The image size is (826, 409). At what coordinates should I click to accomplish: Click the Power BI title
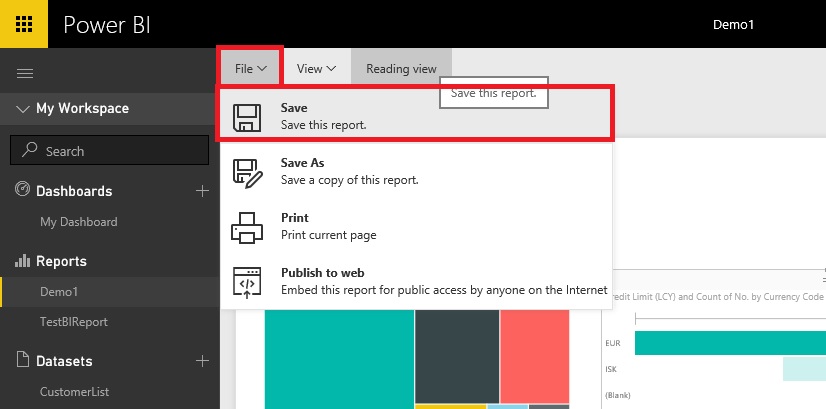coord(107,25)
